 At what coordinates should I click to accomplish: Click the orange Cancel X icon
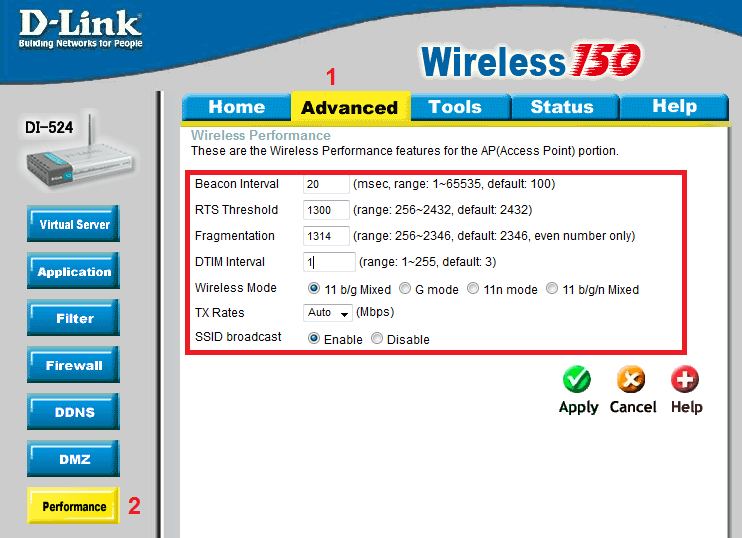tap(631, 379)
